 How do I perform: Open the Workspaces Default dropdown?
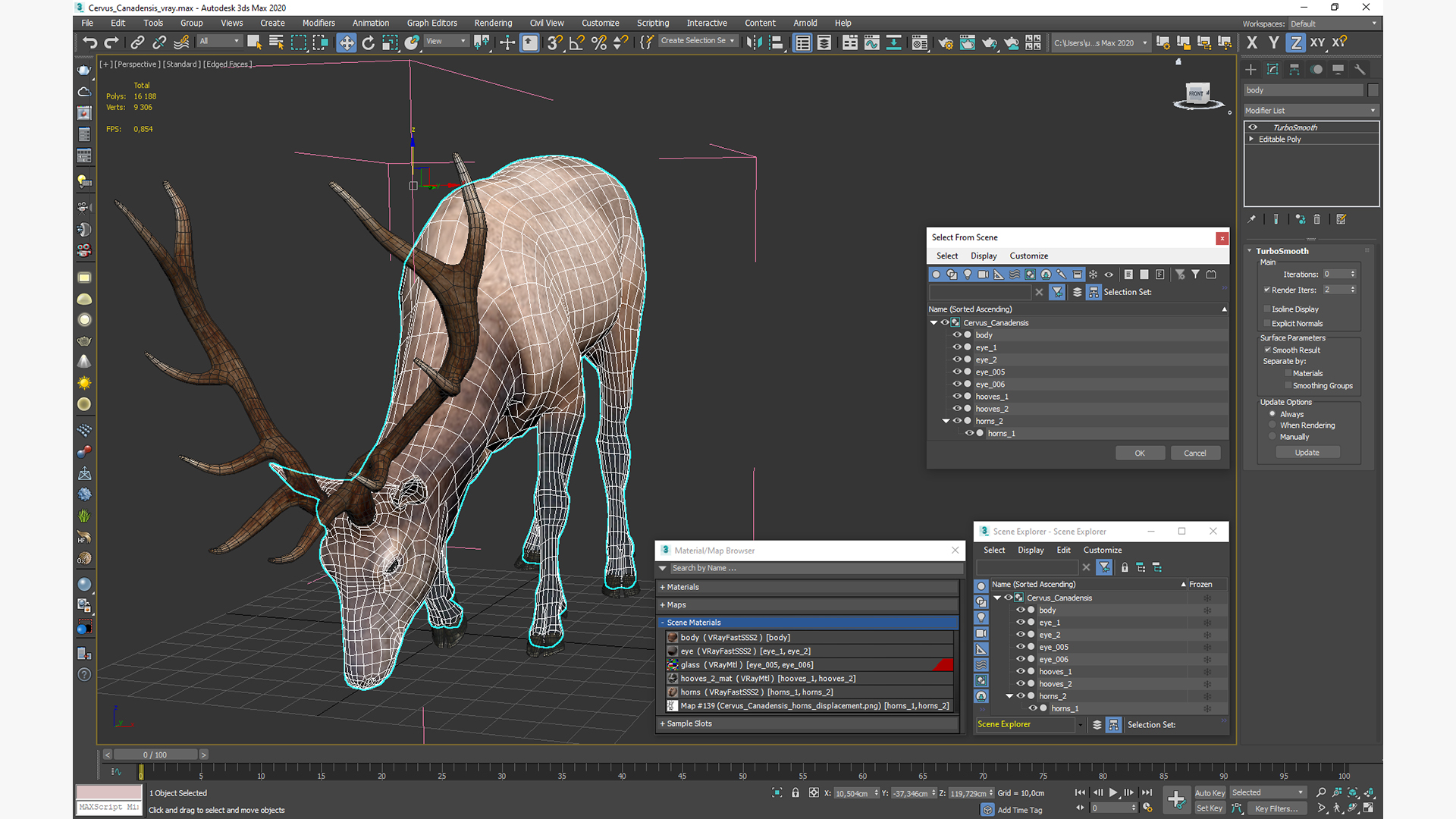pos(1333,24)
